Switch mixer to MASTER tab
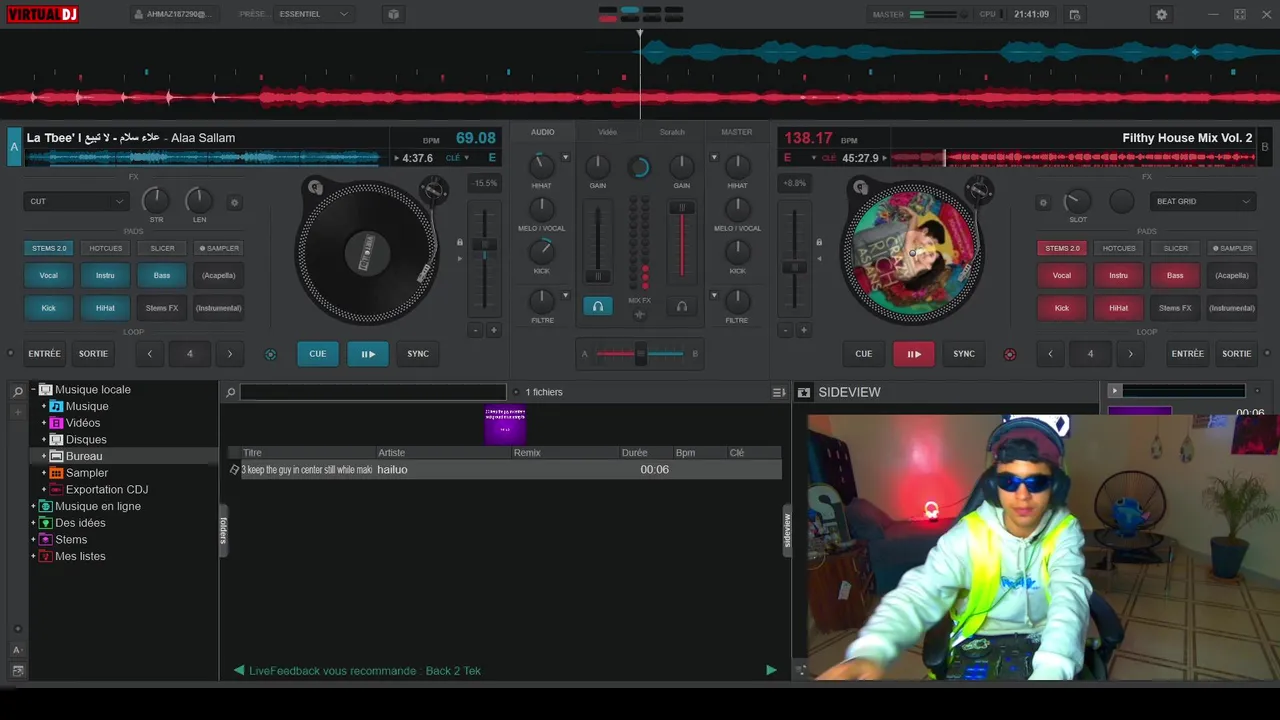 click(x=737, y=132)
